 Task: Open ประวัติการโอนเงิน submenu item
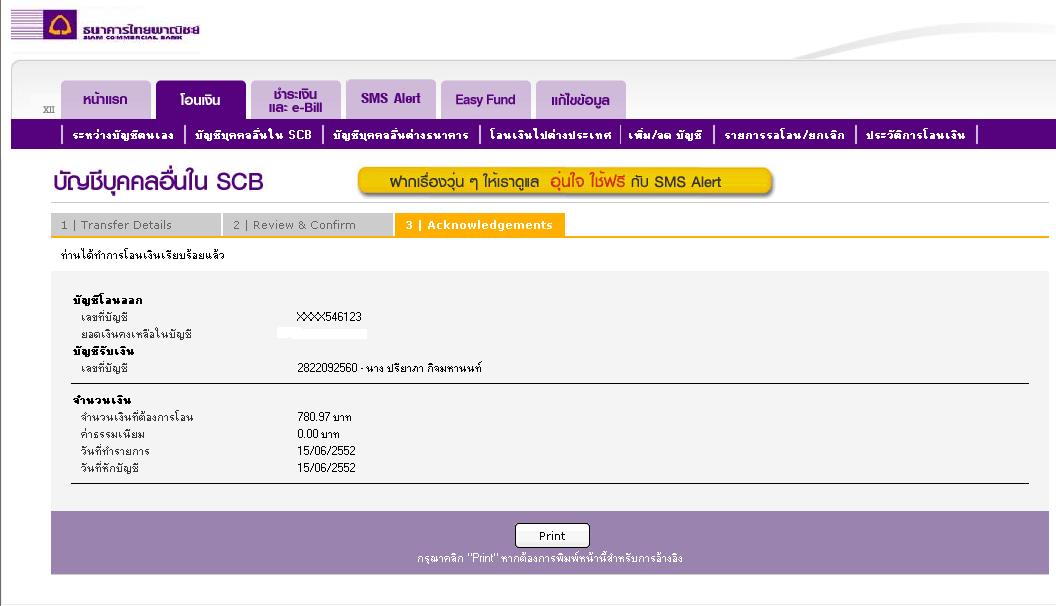(915, 135)
